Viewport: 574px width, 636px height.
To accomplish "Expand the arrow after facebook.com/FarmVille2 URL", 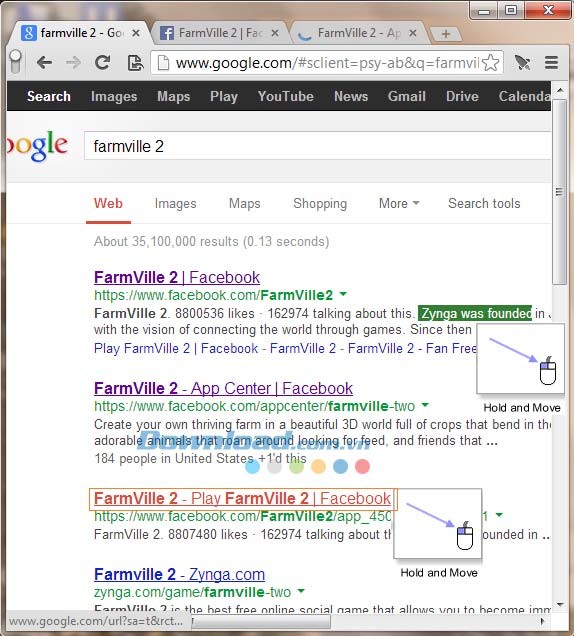I will [343, 294].
